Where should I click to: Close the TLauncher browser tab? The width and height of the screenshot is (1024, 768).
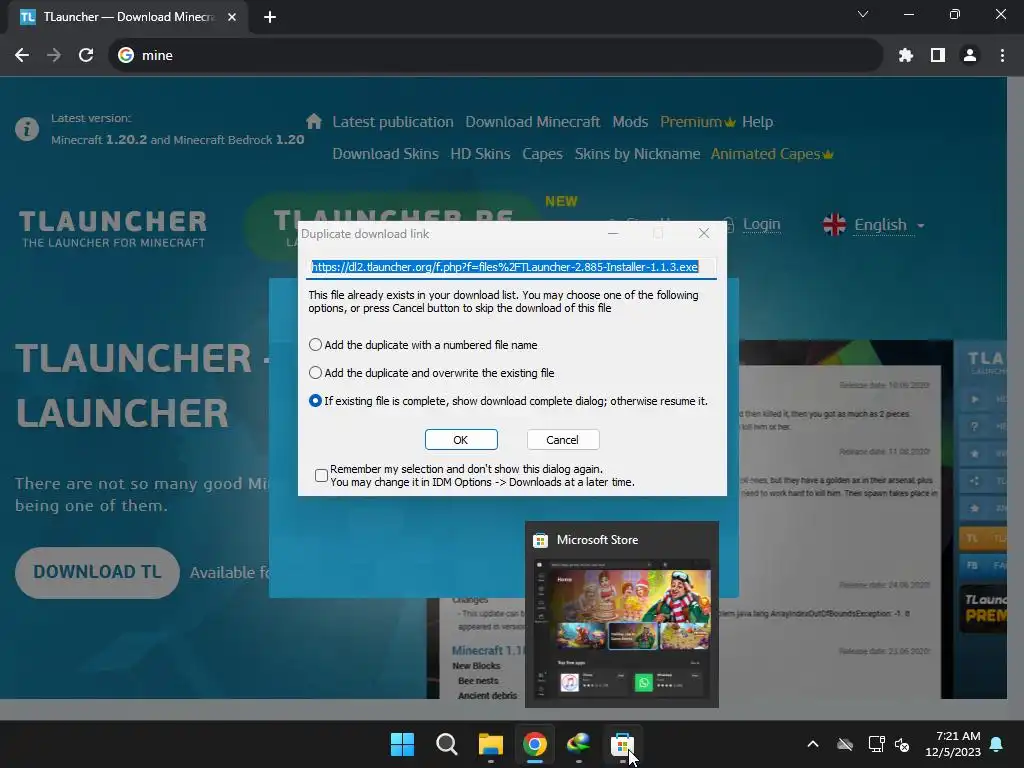pos(232,17)
